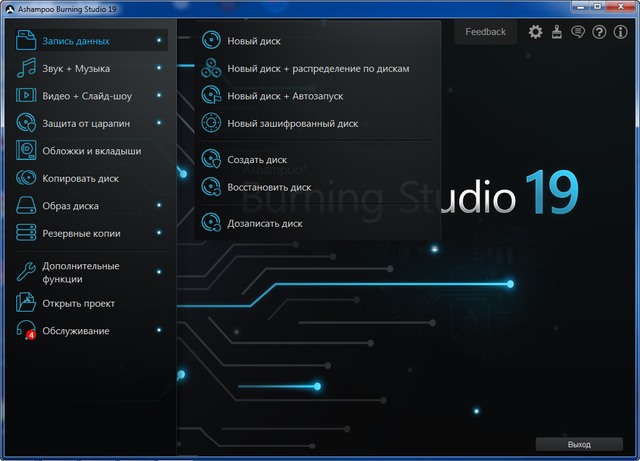
Task: Choose Новый диск + Автозапуск text
Action: point(285,96)
